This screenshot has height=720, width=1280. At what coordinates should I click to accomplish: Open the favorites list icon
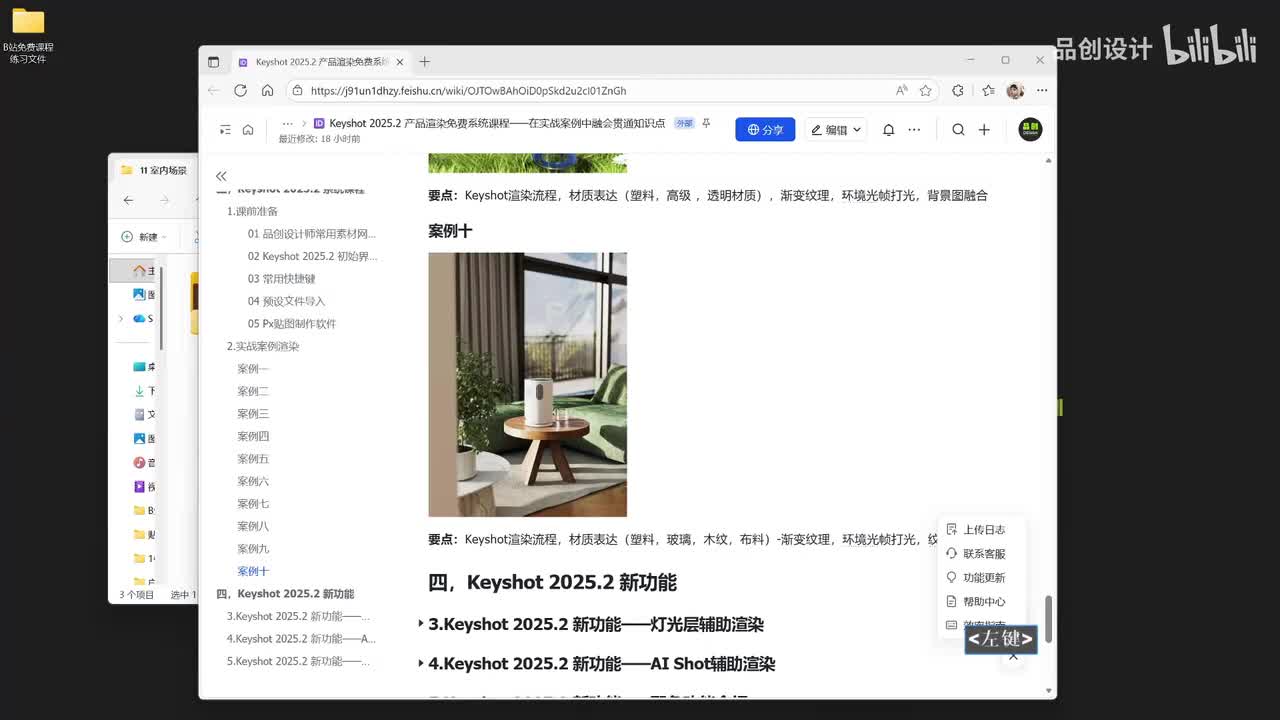click(x=988, y=90)
